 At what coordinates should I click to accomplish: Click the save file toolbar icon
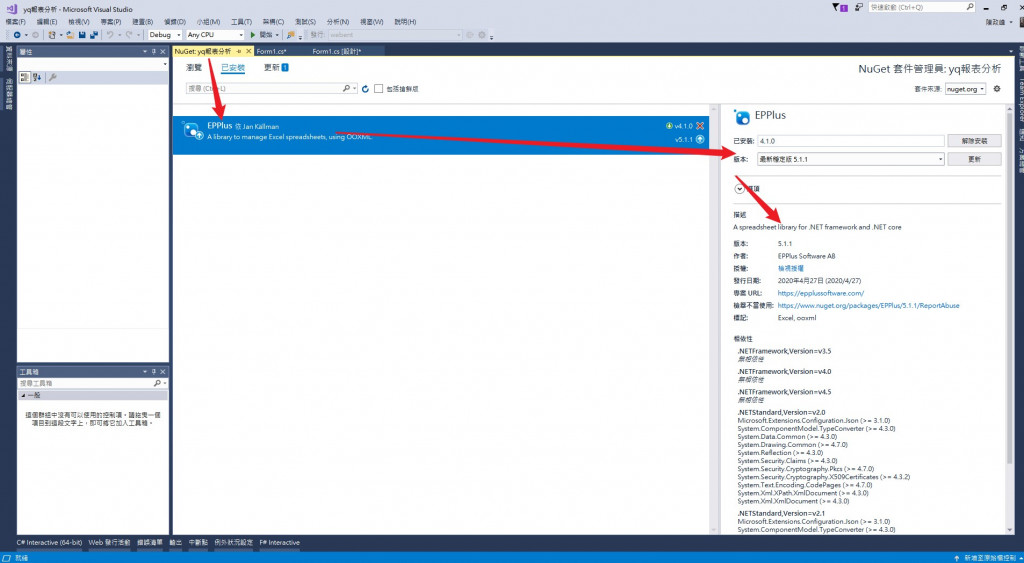coord(82,35)
